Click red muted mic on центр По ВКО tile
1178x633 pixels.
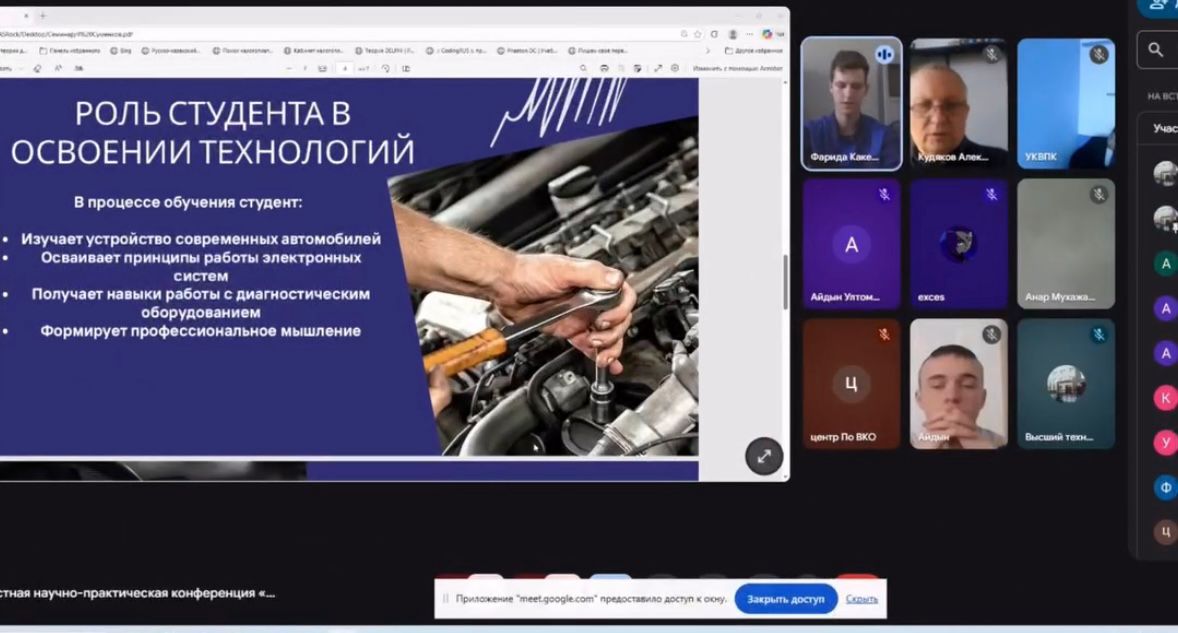click(x=884, y=335)
